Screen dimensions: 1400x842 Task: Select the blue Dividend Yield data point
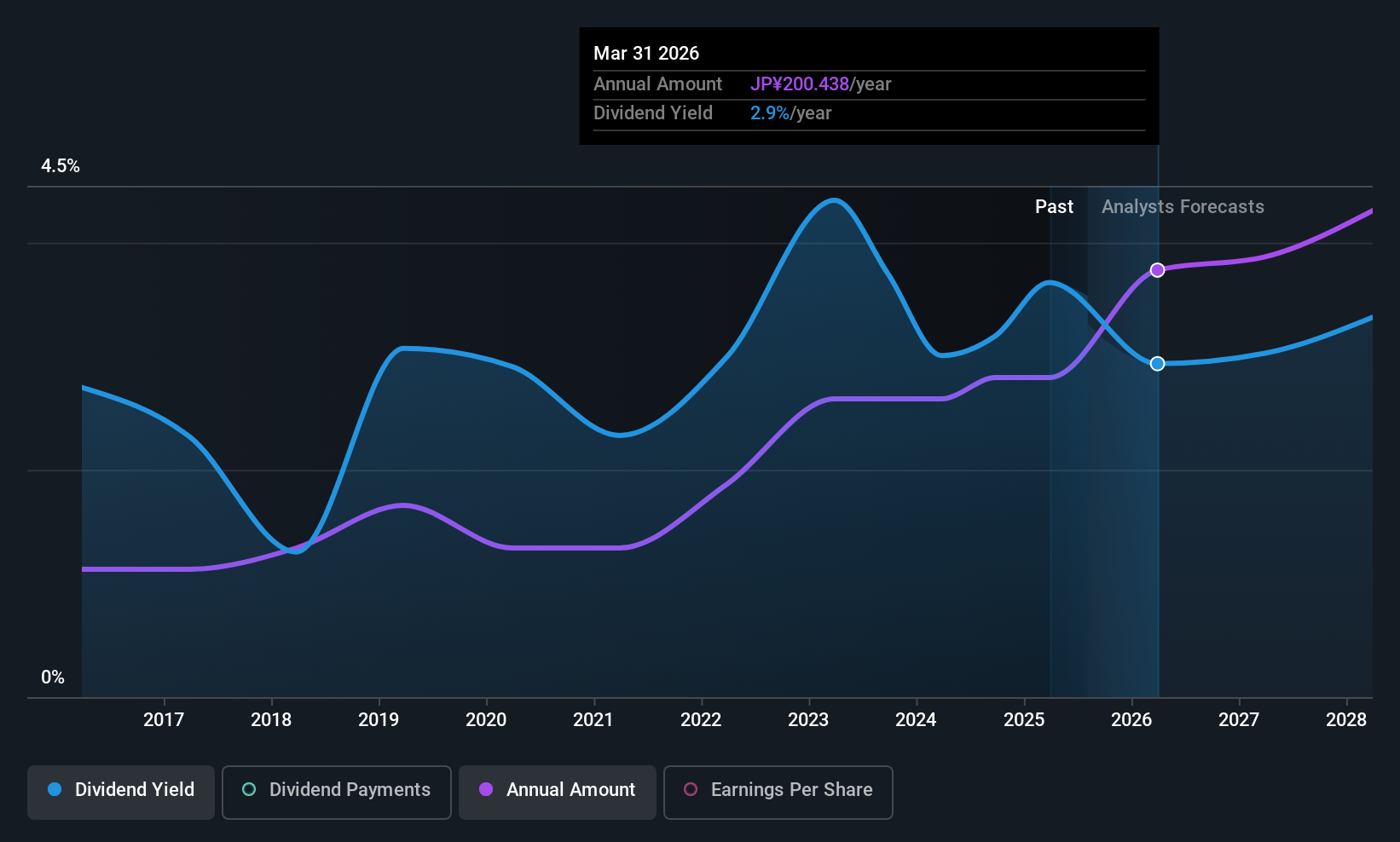coord(1157,364)
